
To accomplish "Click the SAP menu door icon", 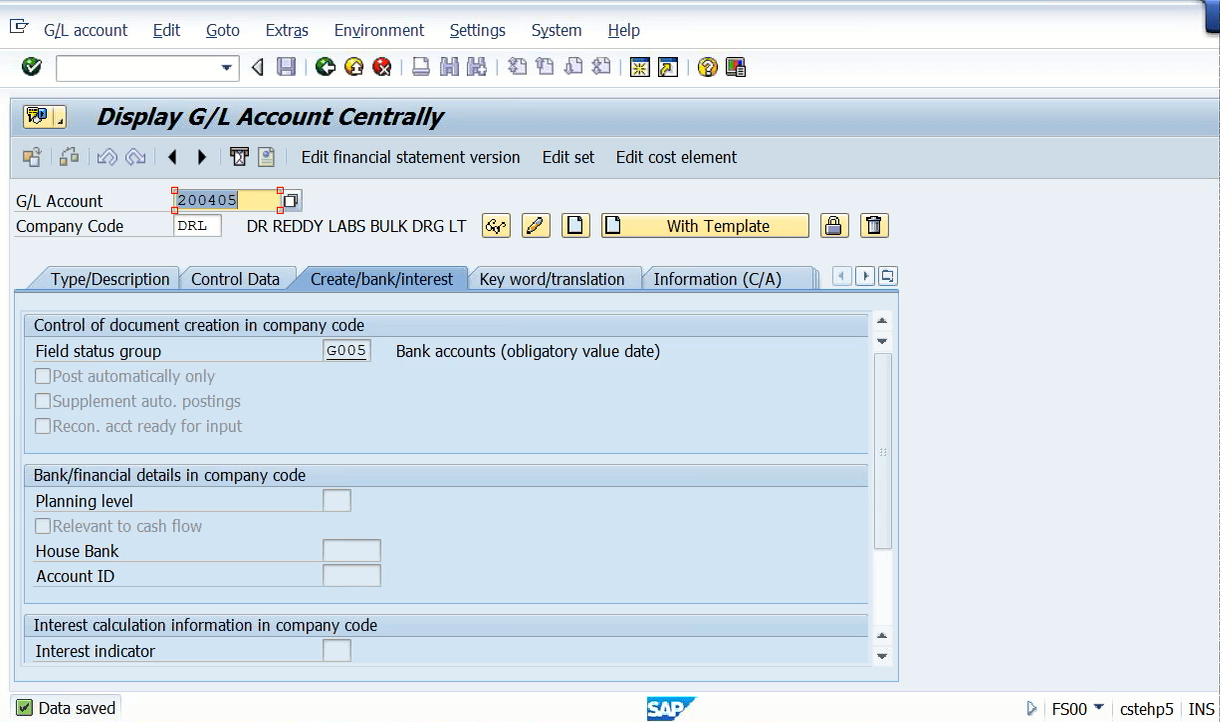I will point(18,28).
